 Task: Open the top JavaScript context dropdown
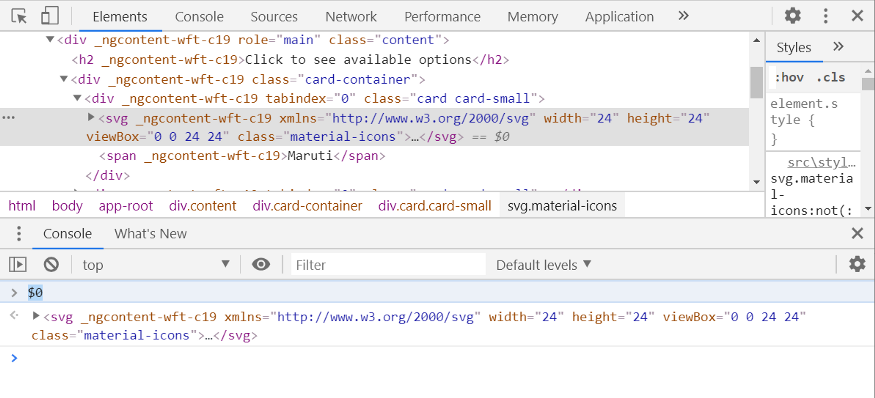pyautogui.click(x=156, y=265)
